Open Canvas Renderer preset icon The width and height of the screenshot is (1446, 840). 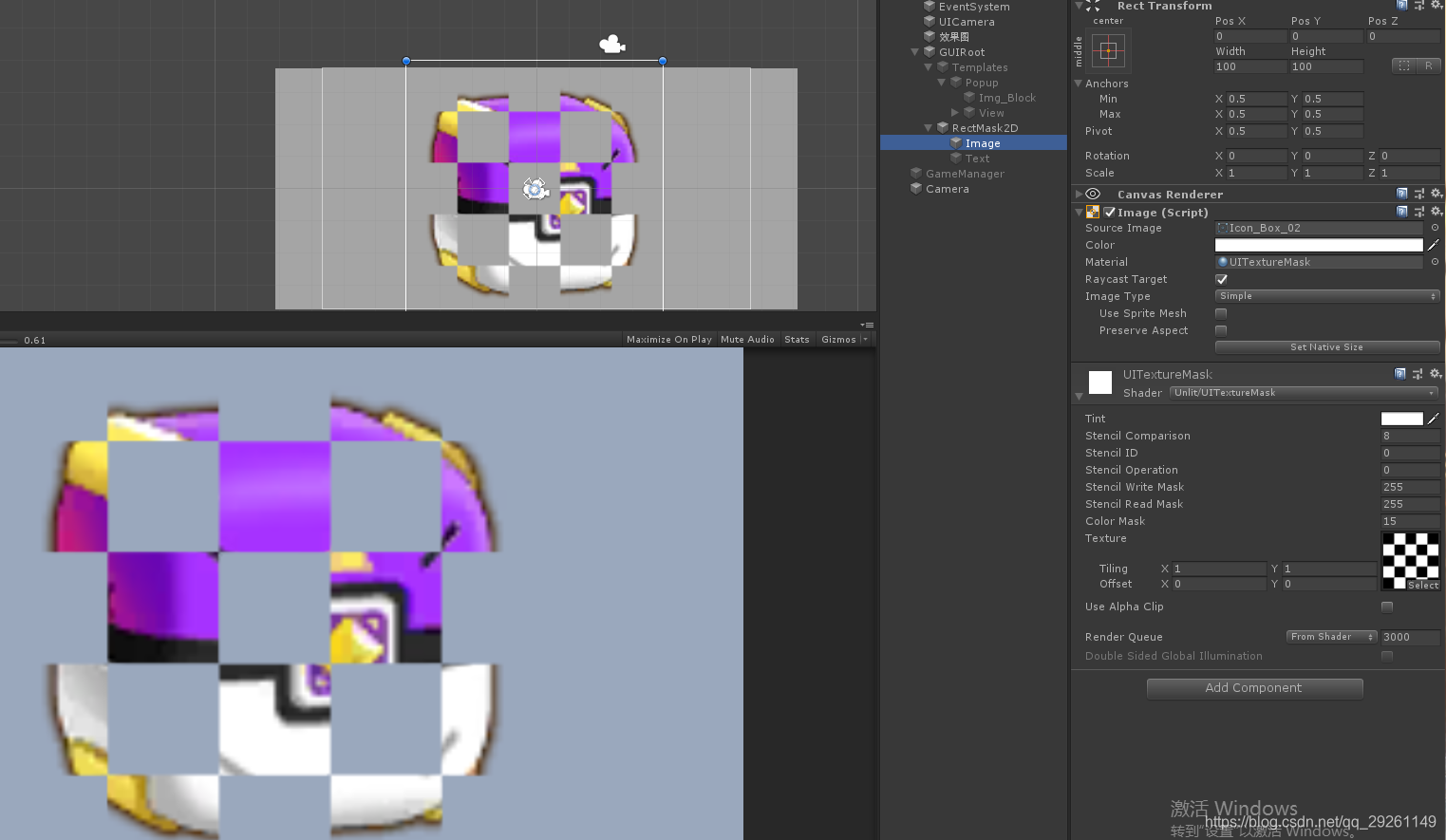click(x=1419, y=194)
